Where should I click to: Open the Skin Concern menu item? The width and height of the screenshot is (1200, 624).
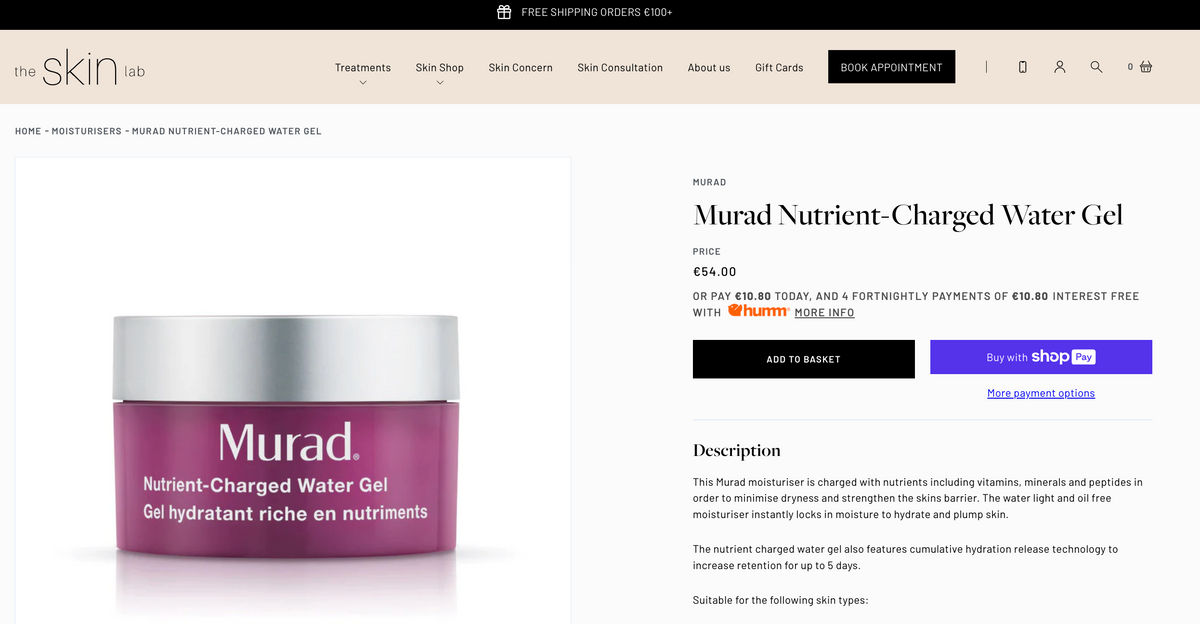point(520,67)
